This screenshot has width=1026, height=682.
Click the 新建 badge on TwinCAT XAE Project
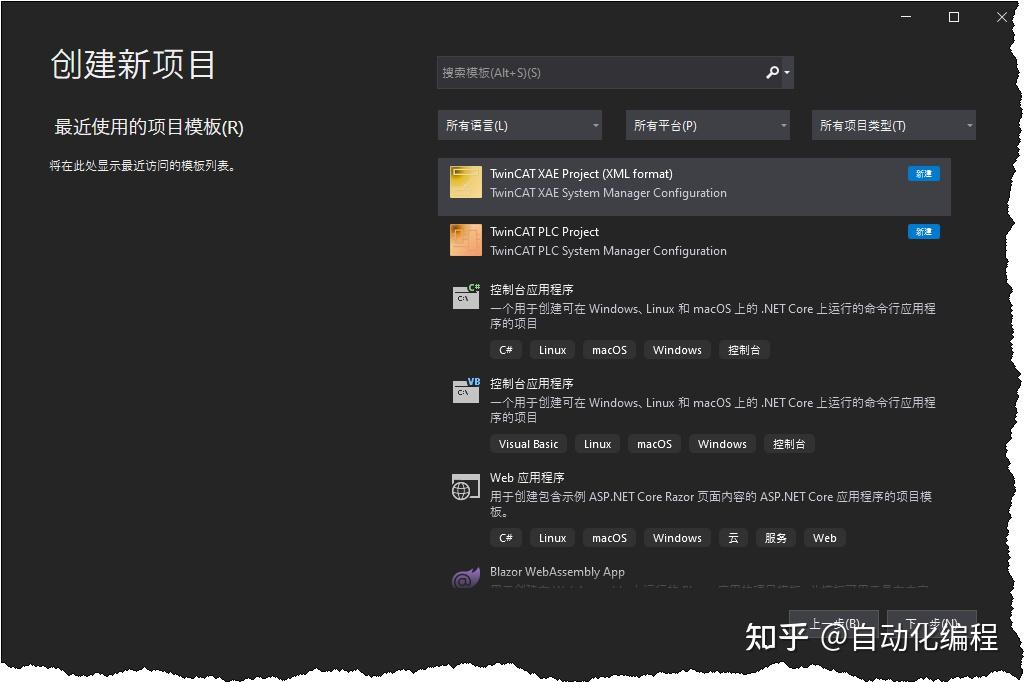(x=923, y=173)
